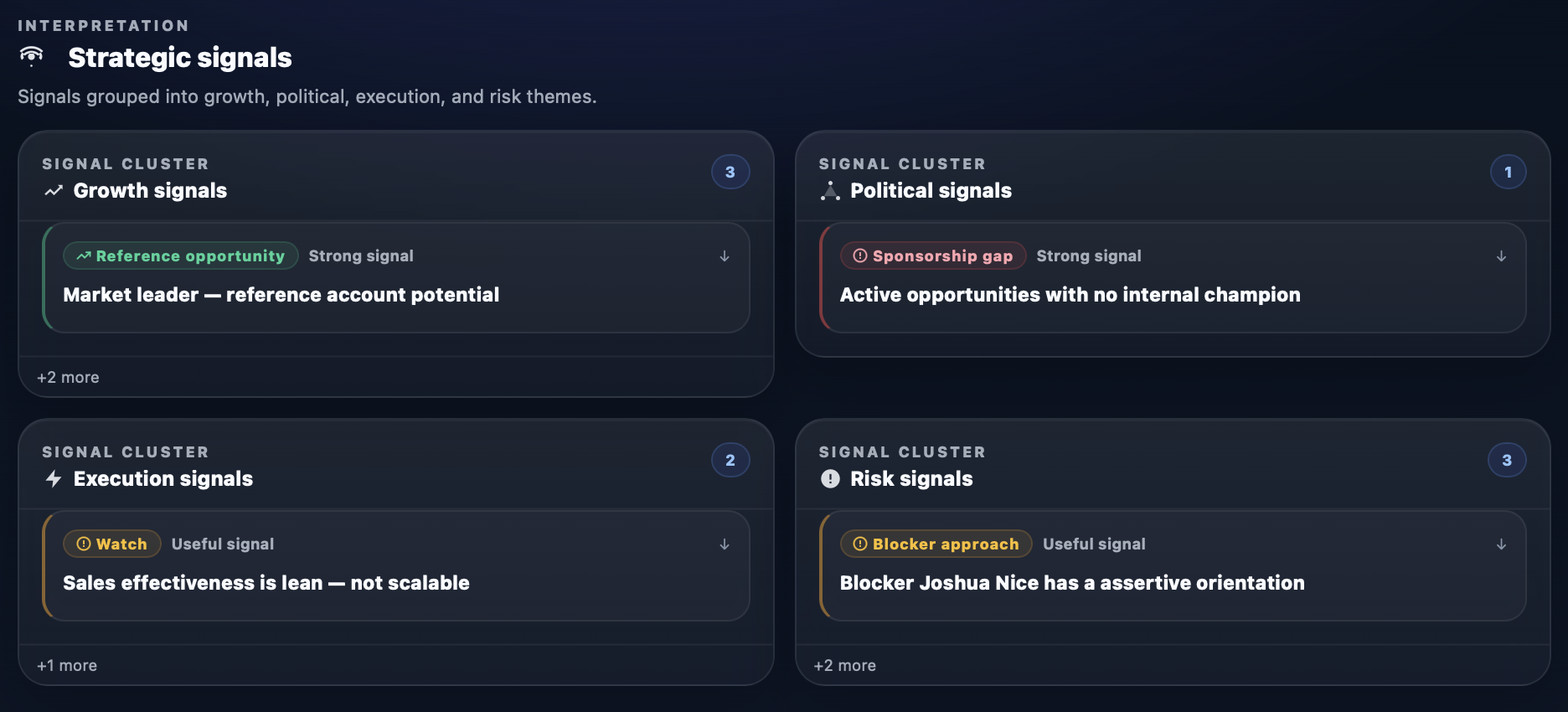
Task: Click the Reference opportunity tag
Action: pyautogui.click(x=181, y=256)
